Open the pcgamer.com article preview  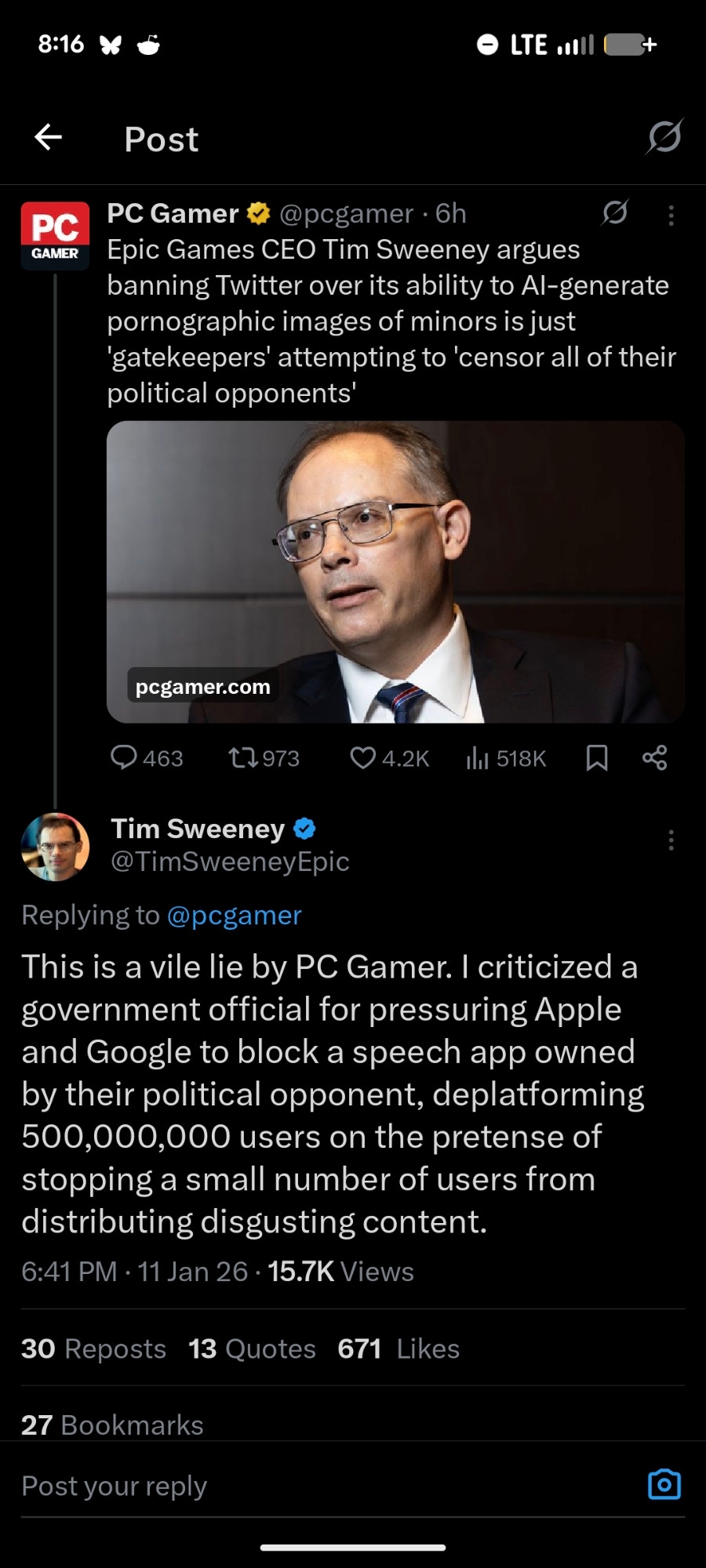395,572
